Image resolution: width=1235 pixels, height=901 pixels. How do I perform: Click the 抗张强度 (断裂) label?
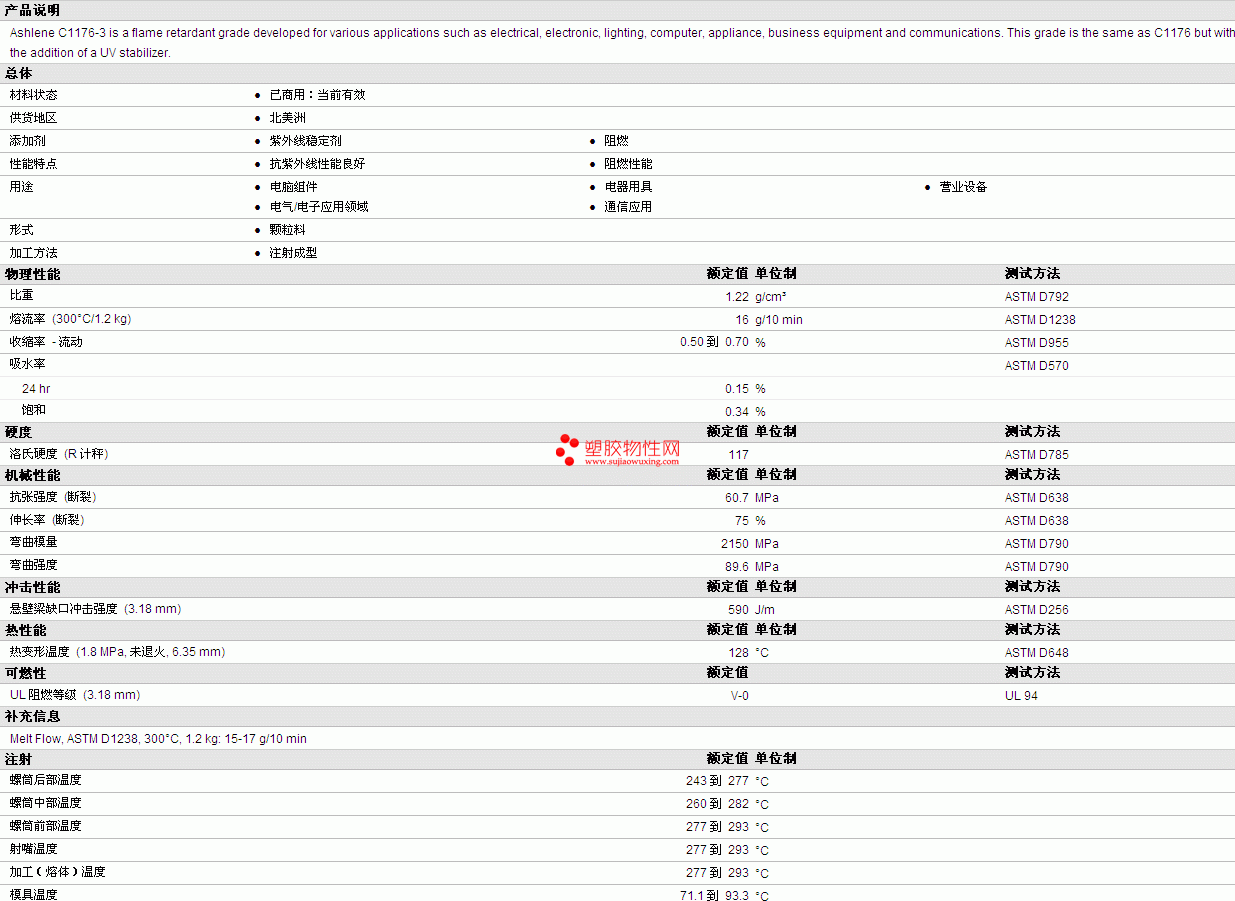(x=53, y=497)
